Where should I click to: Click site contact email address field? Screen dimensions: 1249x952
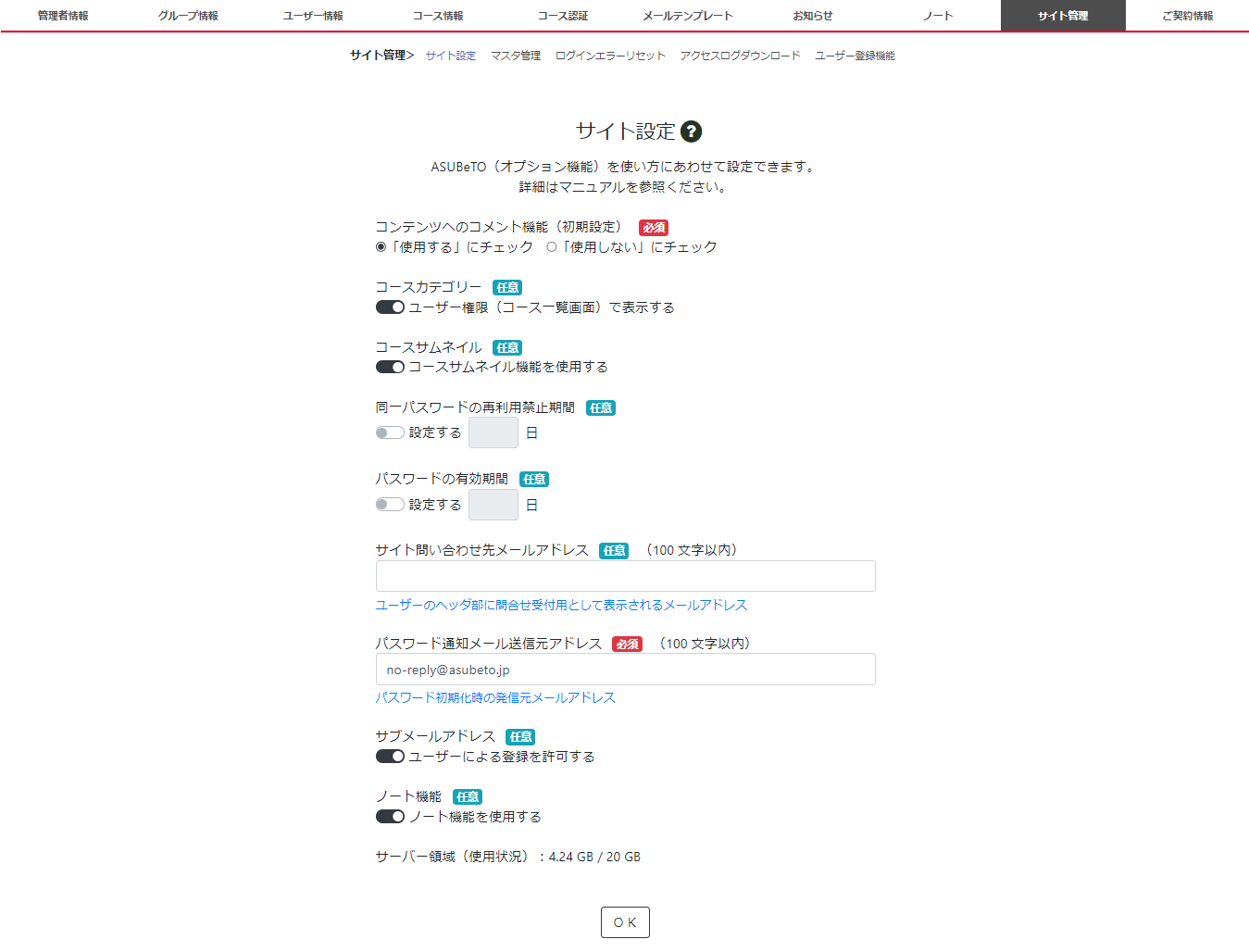pyautogui.click(x=626, y=576)
